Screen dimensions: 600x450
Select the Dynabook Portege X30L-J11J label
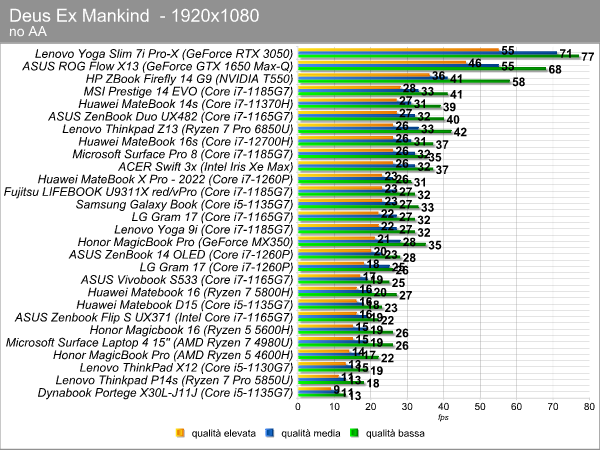coord(165,393)
